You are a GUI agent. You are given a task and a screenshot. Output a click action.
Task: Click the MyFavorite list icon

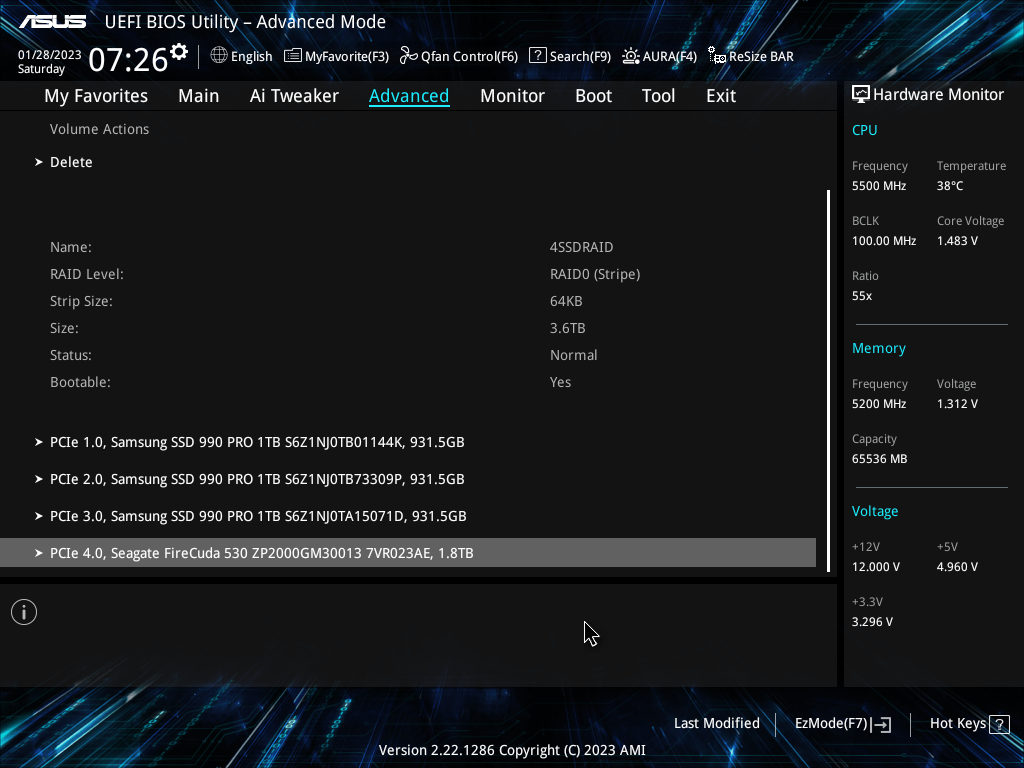point(293,56)
